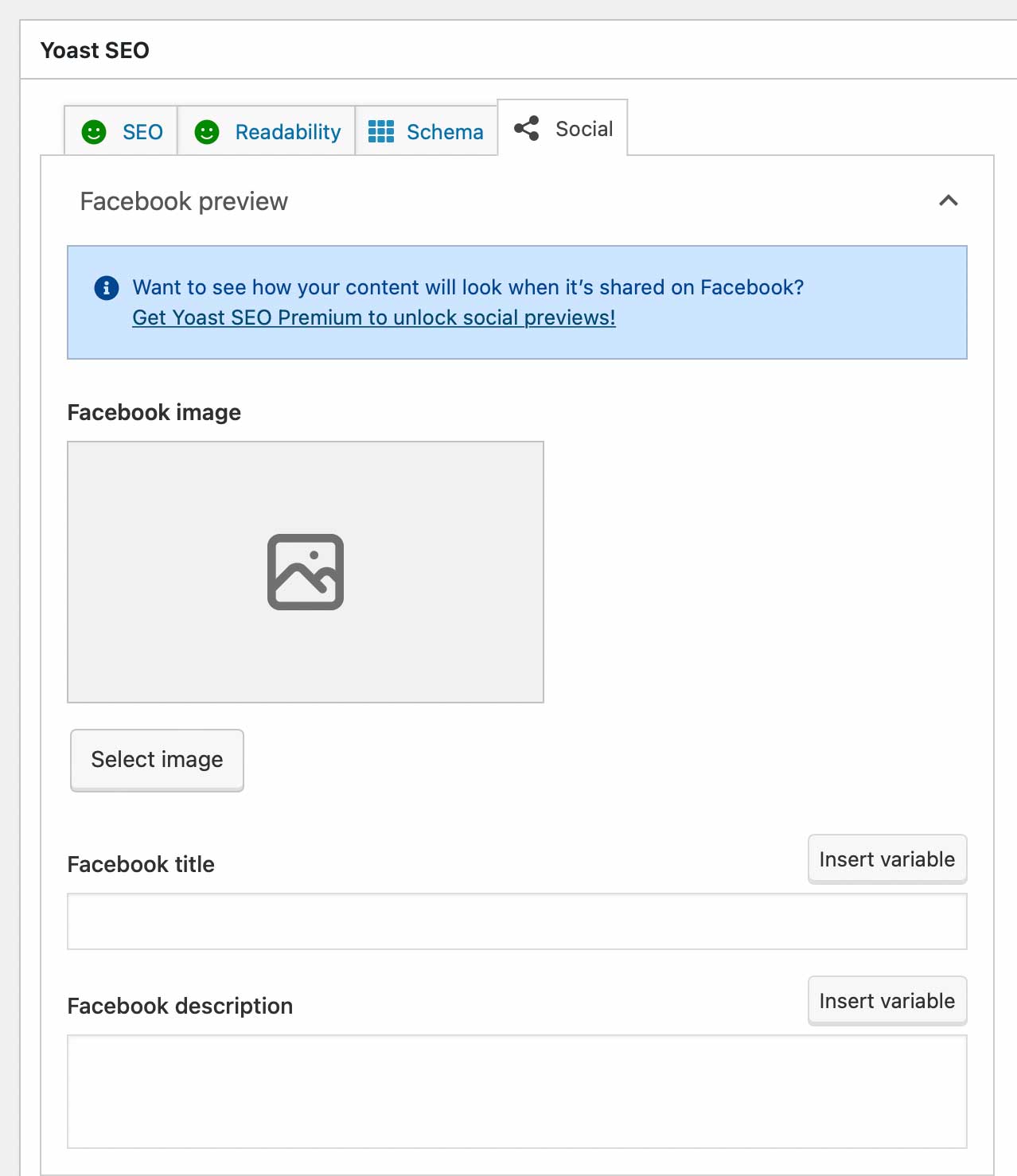This screenshot has width=1017, height=1176.
Task: Click the share icon on the Social tab
Action: click(x=527, y=127)
